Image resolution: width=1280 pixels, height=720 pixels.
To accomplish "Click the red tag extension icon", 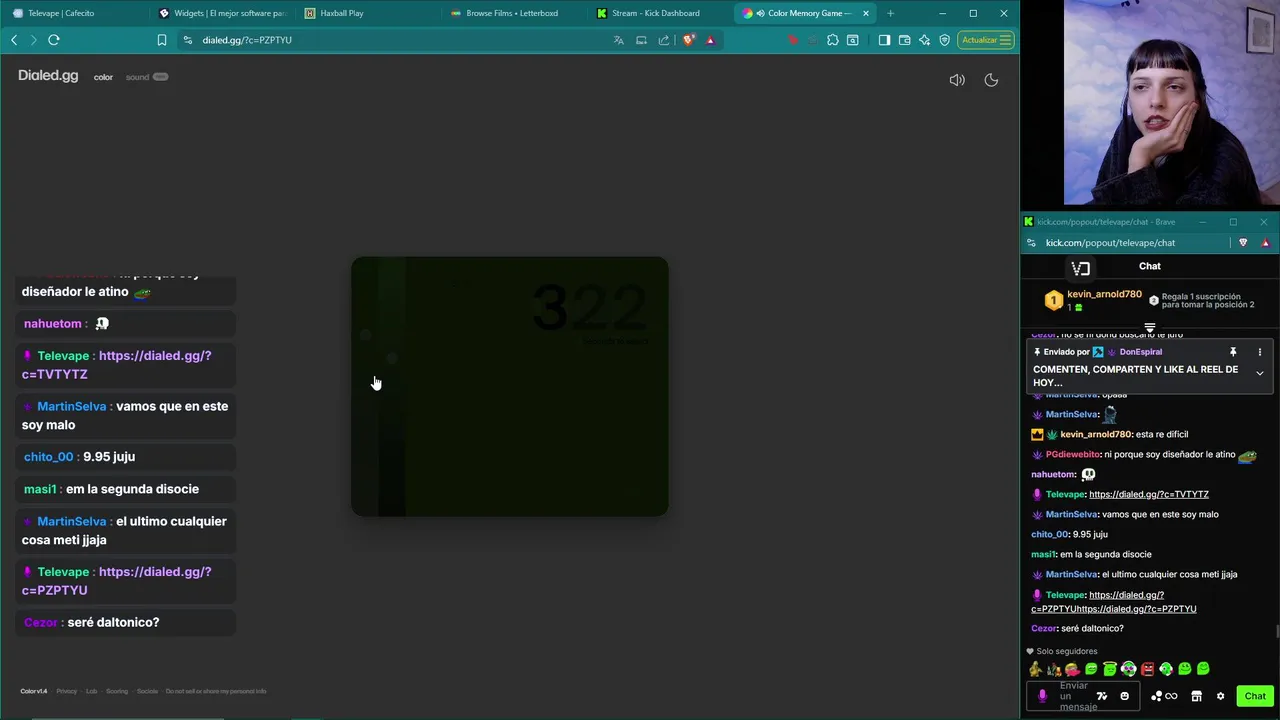I will tap(793, 40).
